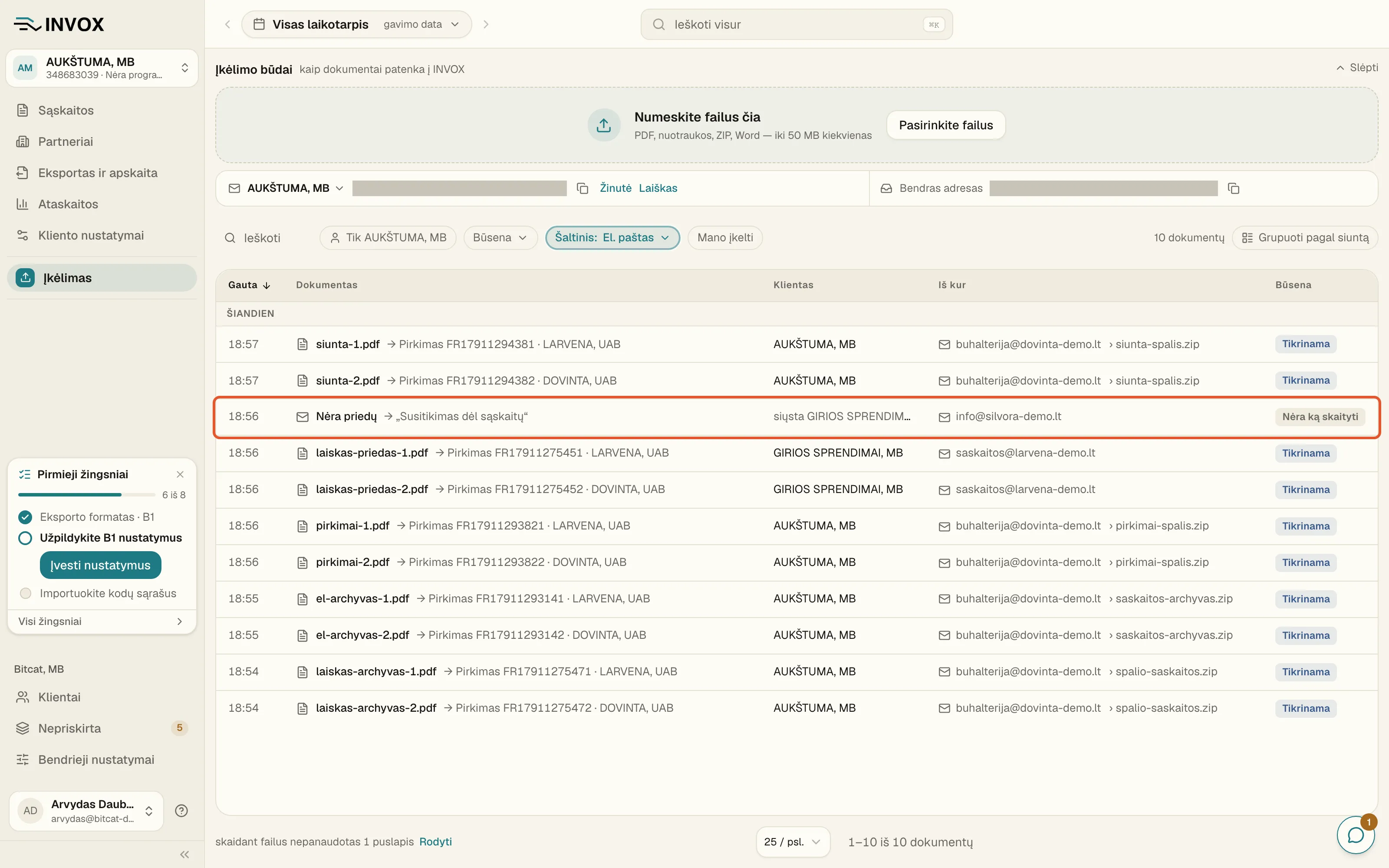Select the Importuokite kodų sąrašus step circle
This screenshot has width=1389, height=868.
(25, 593)
